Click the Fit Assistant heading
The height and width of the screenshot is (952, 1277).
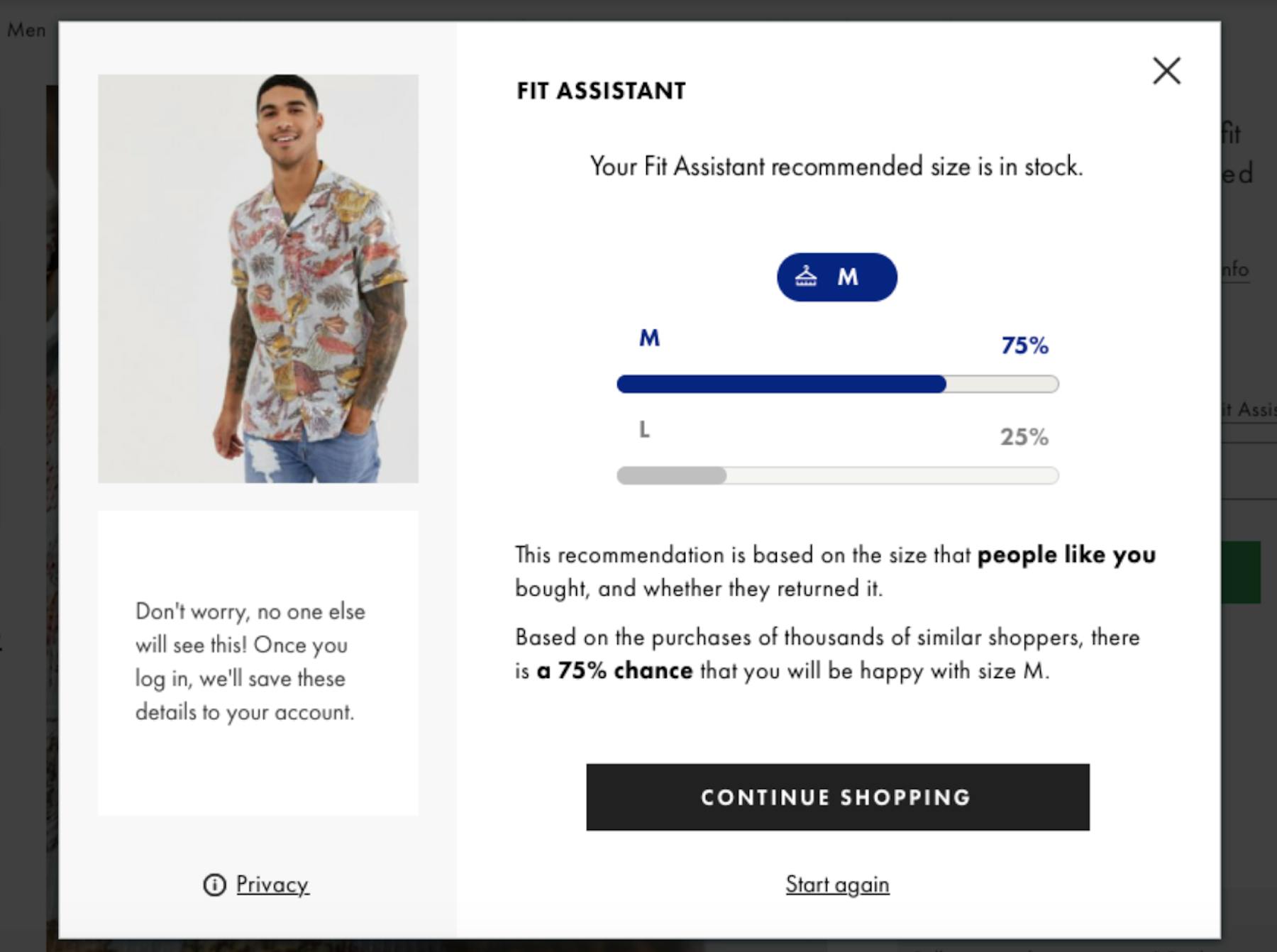[601, 91]
